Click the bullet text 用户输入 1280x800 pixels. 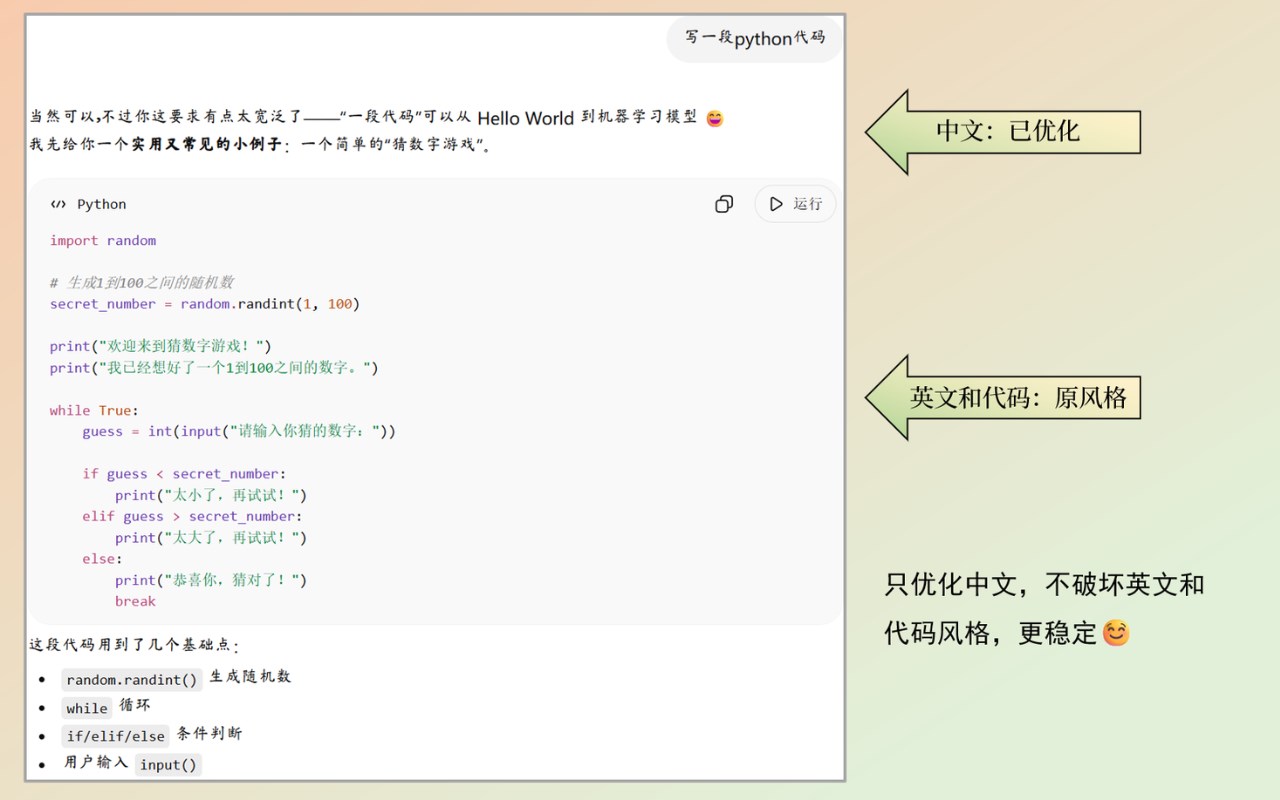(x=96, y=761)
